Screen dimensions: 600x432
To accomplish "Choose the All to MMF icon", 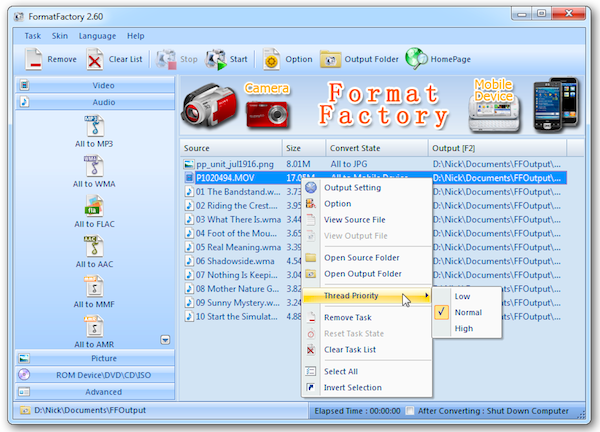I will (94, 286).
